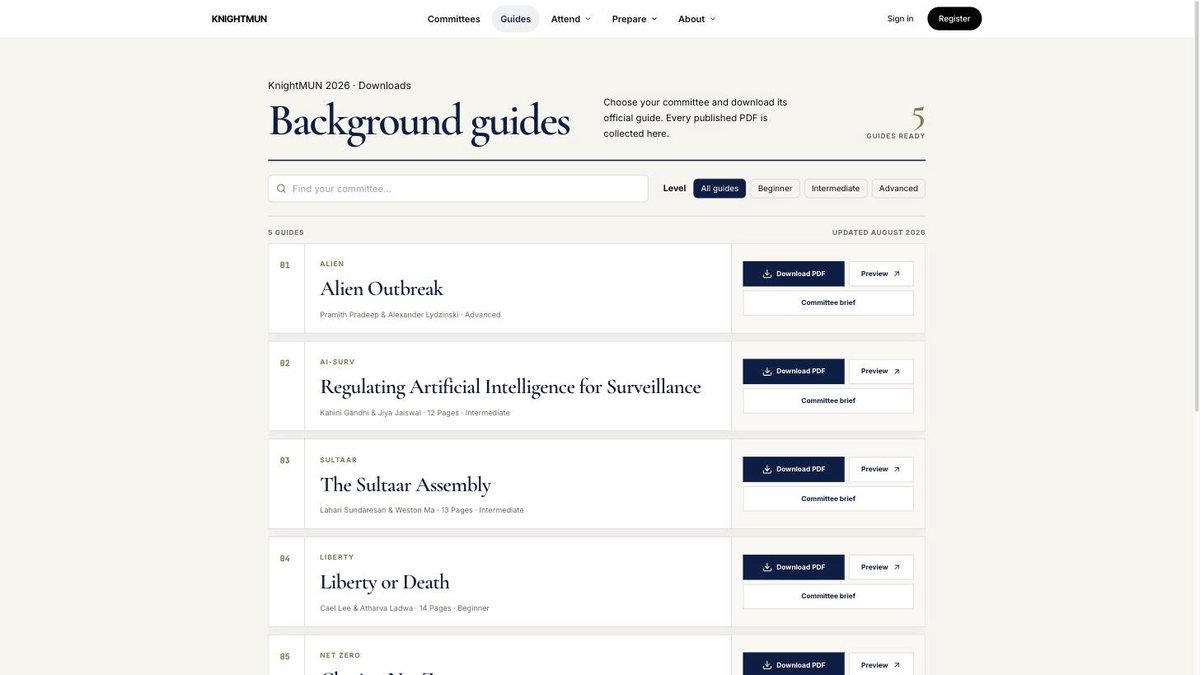Filter guides by Beginner level
1200x675 pixels.
tap(775, 188)
